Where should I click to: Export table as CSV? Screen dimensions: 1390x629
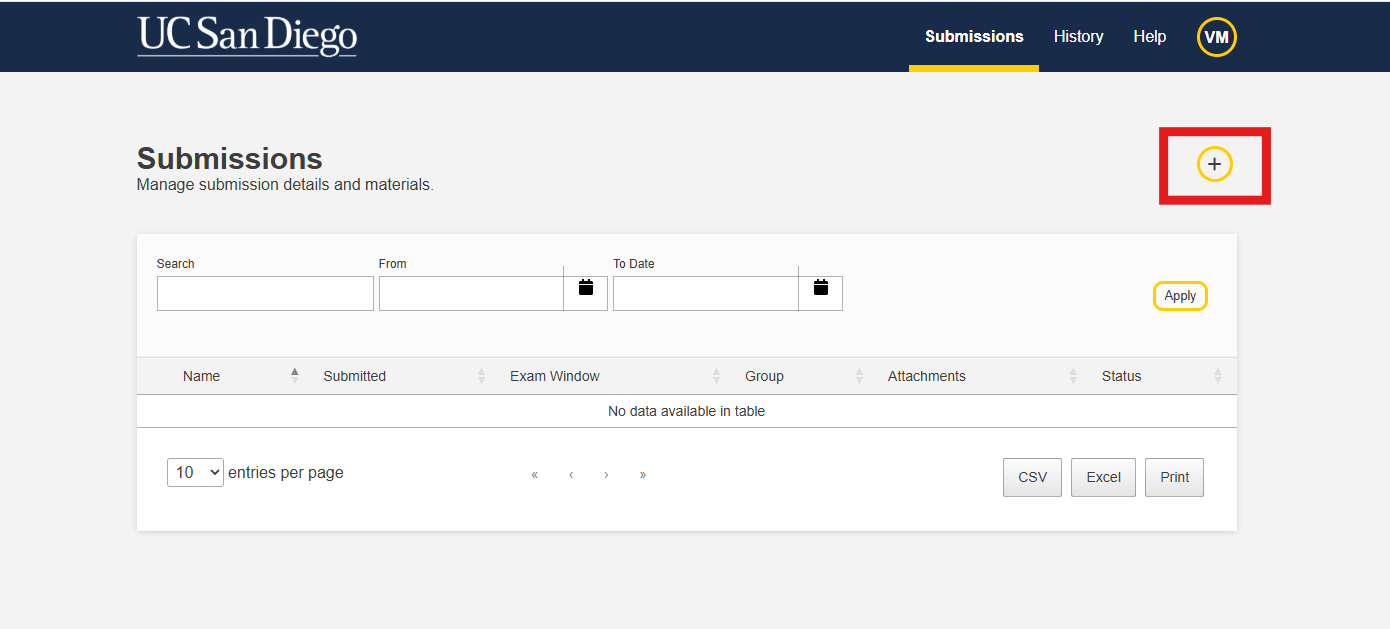click(1032, 477)
